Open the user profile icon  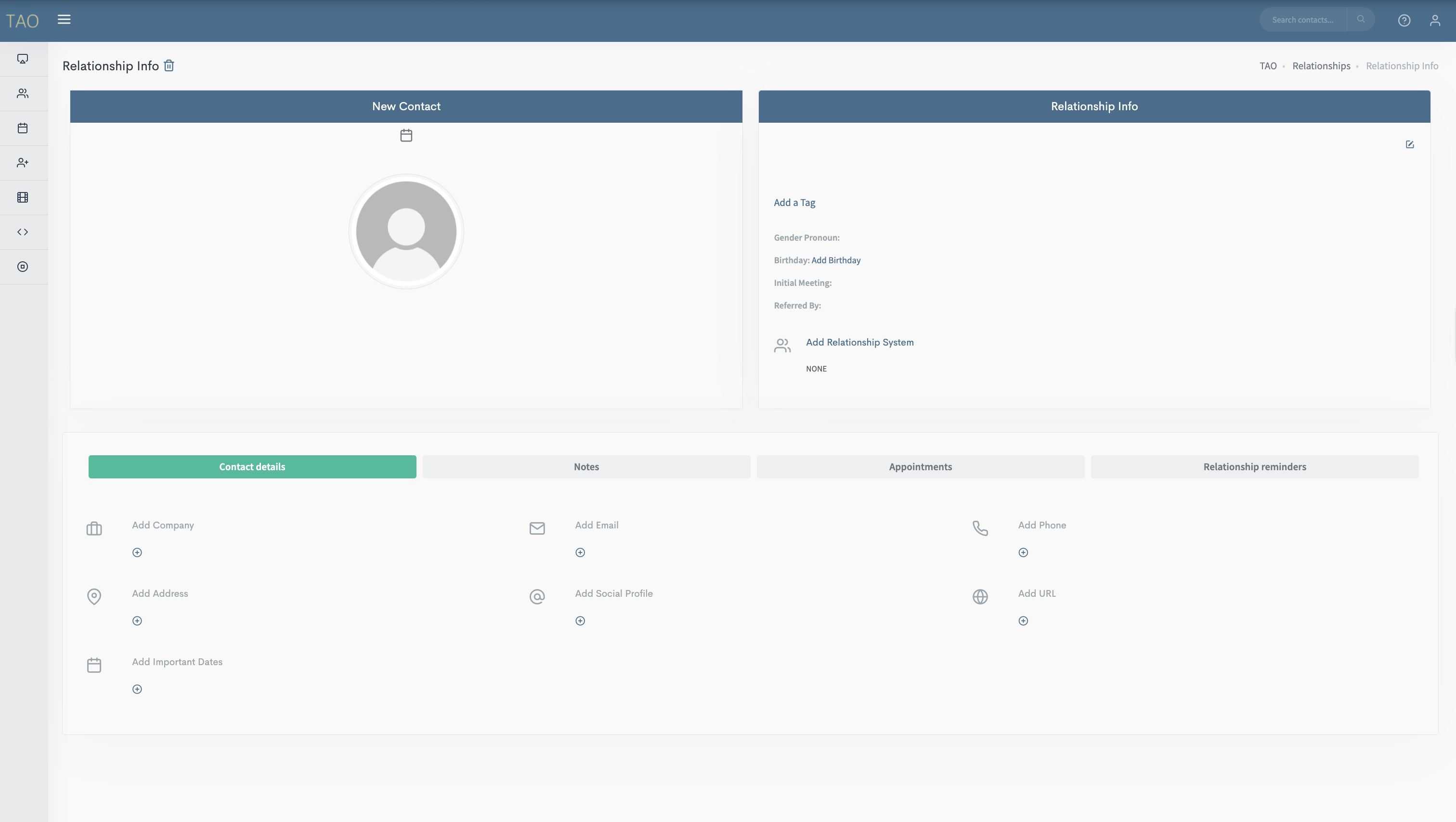click(1434, 20)
